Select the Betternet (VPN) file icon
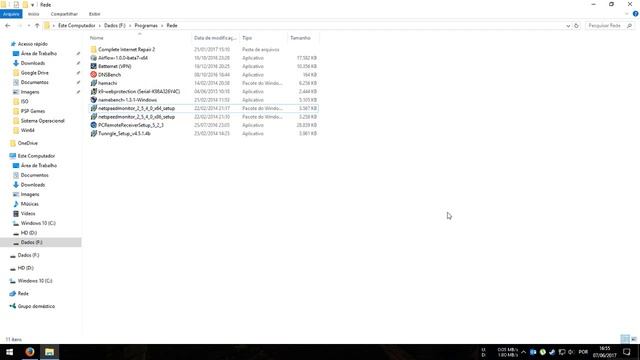 tap(93, 66)
